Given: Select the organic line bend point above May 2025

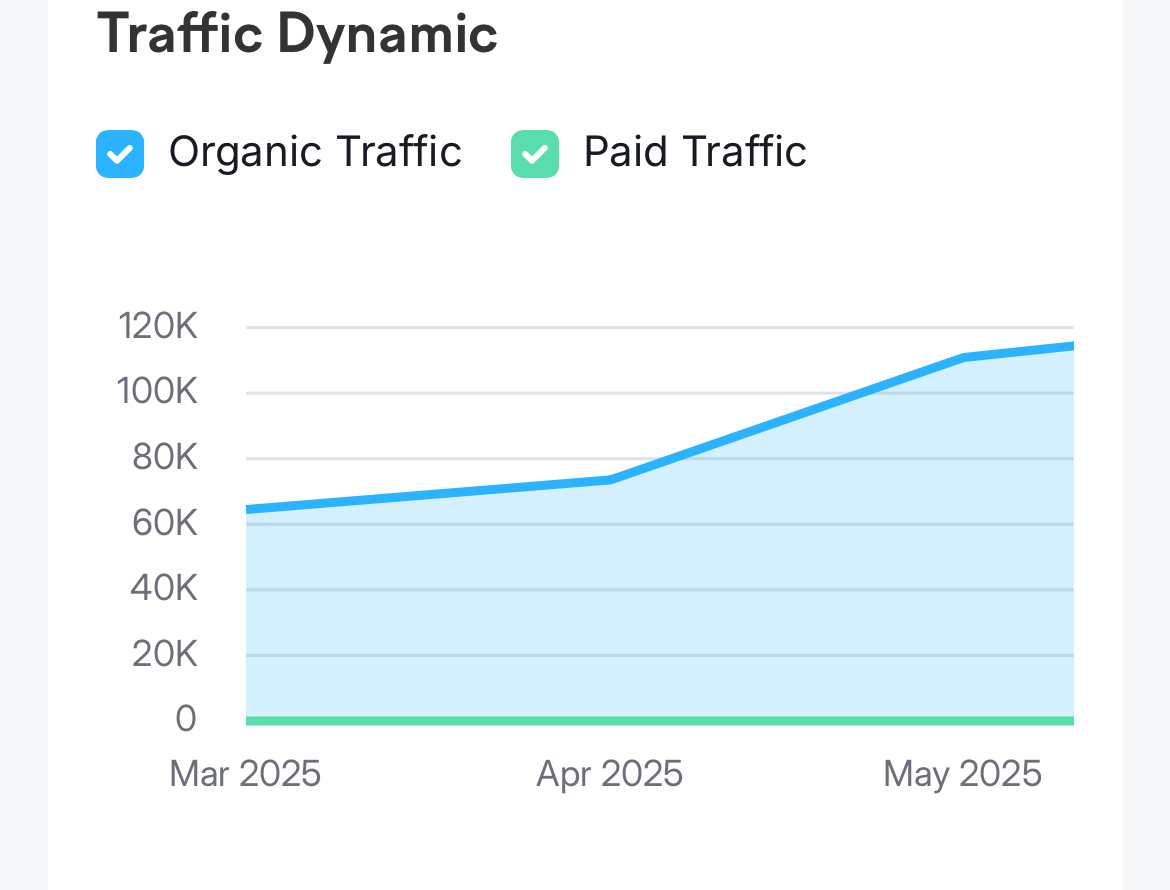Looking at the screenshot, I should (x=964, y=356).
